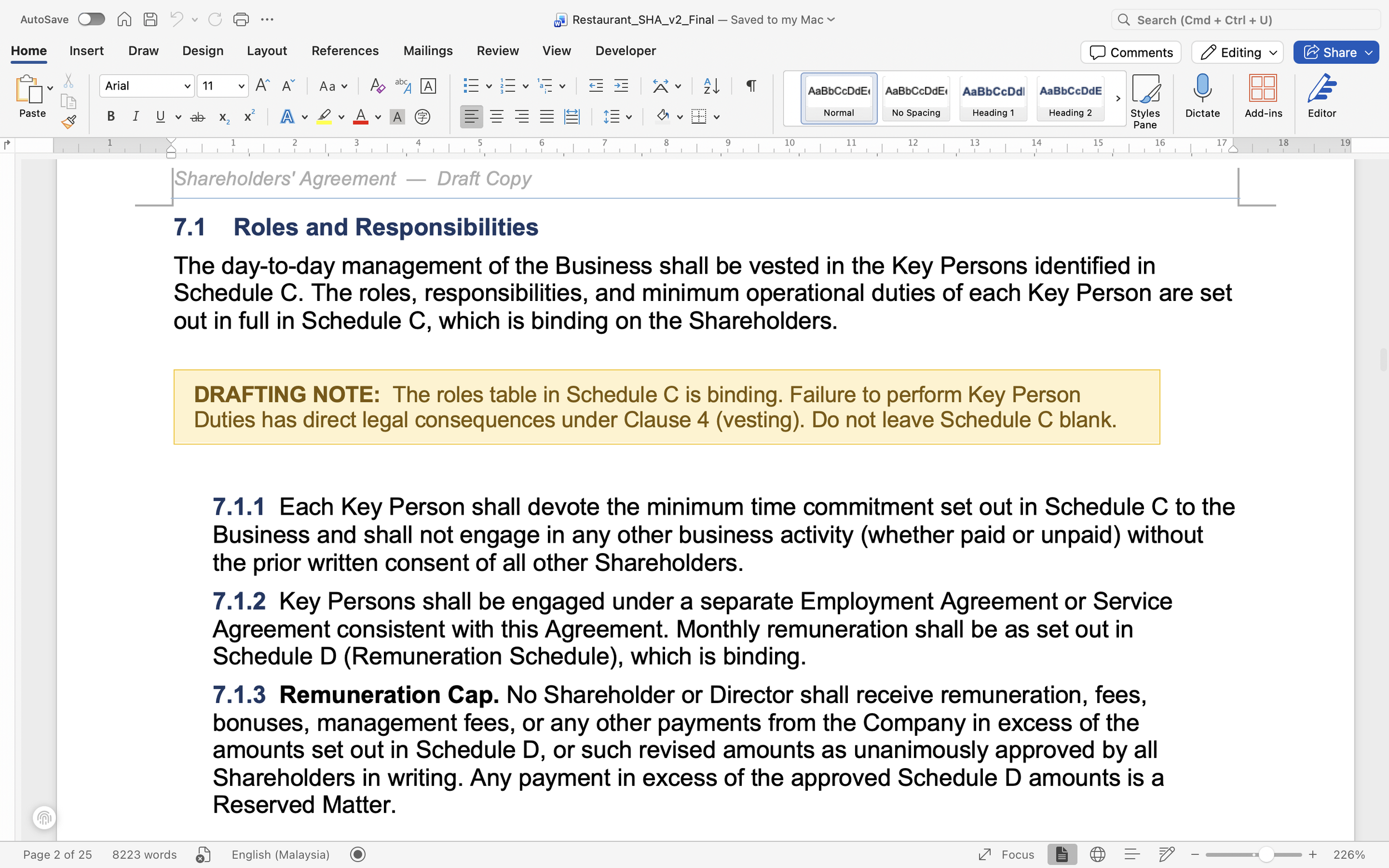Open more quick access options ellipsis

pos(267,19)
